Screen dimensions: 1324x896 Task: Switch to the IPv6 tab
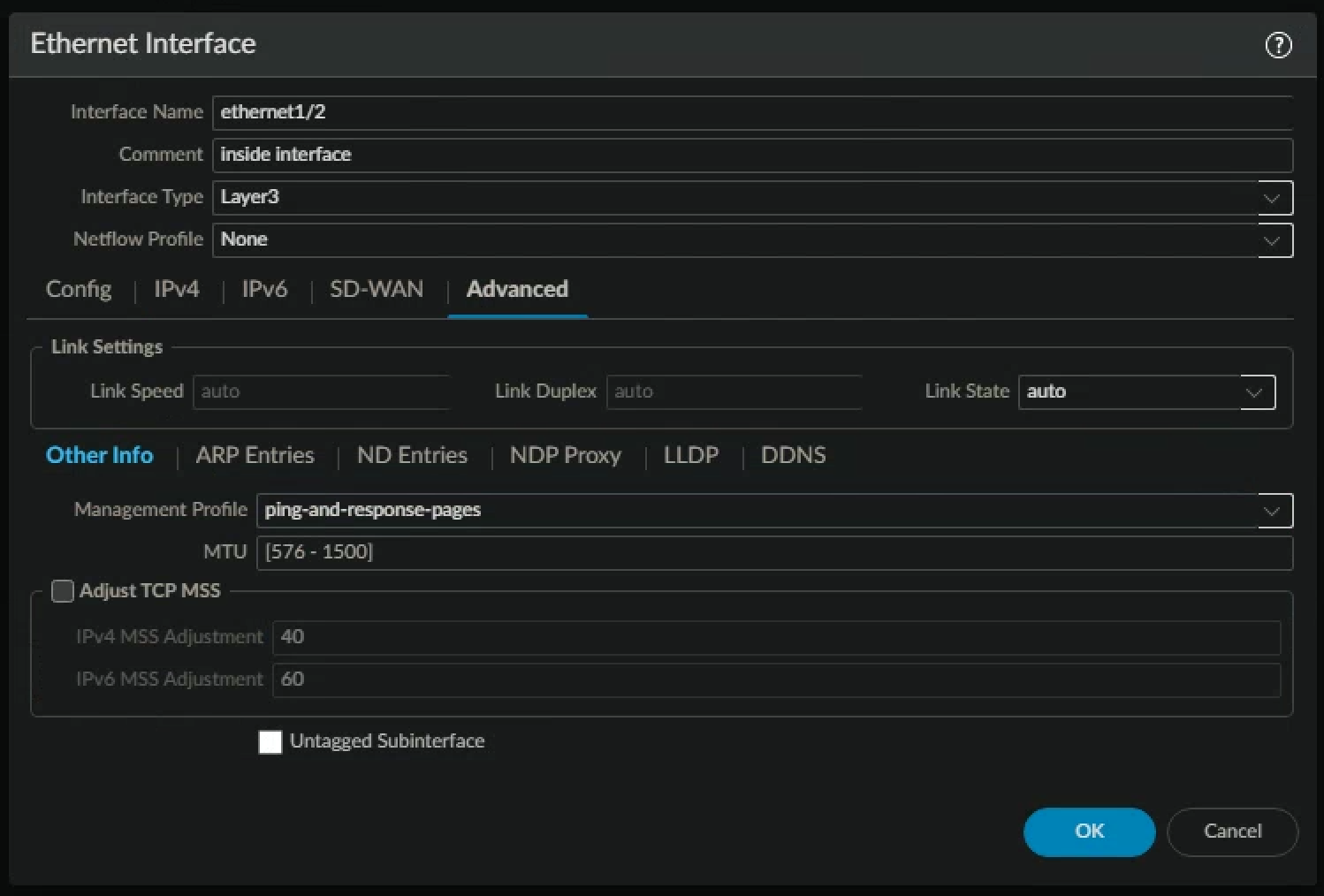(264, 289)
